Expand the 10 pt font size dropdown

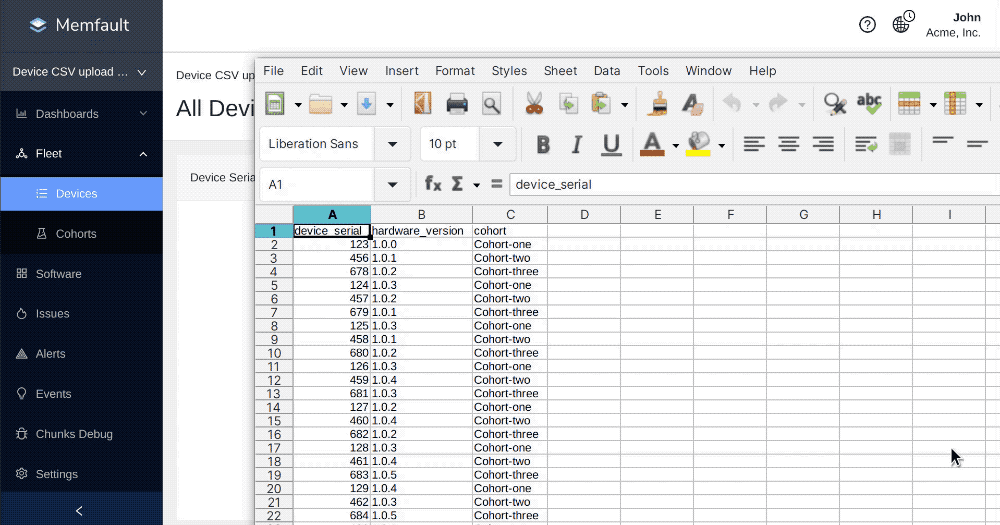(x=497, y=144)
